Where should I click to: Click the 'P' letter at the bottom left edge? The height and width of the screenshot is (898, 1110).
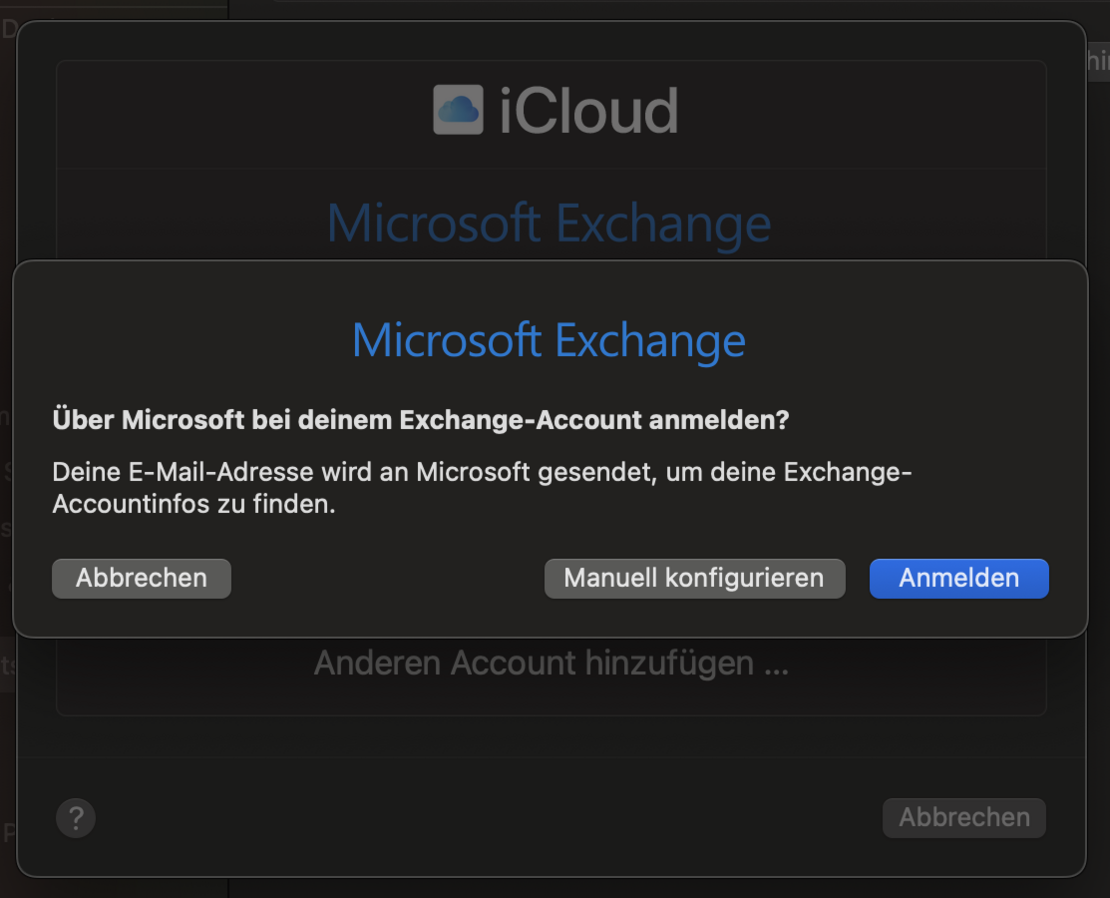pyautogui.click(x=8, y=833)
